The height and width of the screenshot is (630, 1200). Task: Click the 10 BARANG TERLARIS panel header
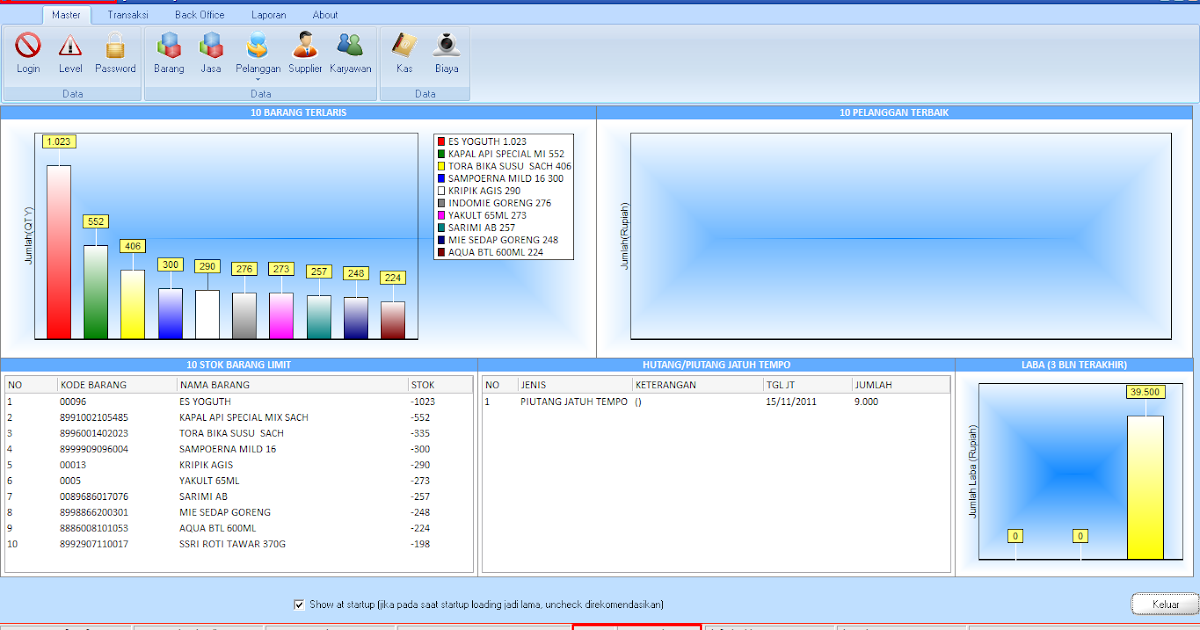pos(298,113)
